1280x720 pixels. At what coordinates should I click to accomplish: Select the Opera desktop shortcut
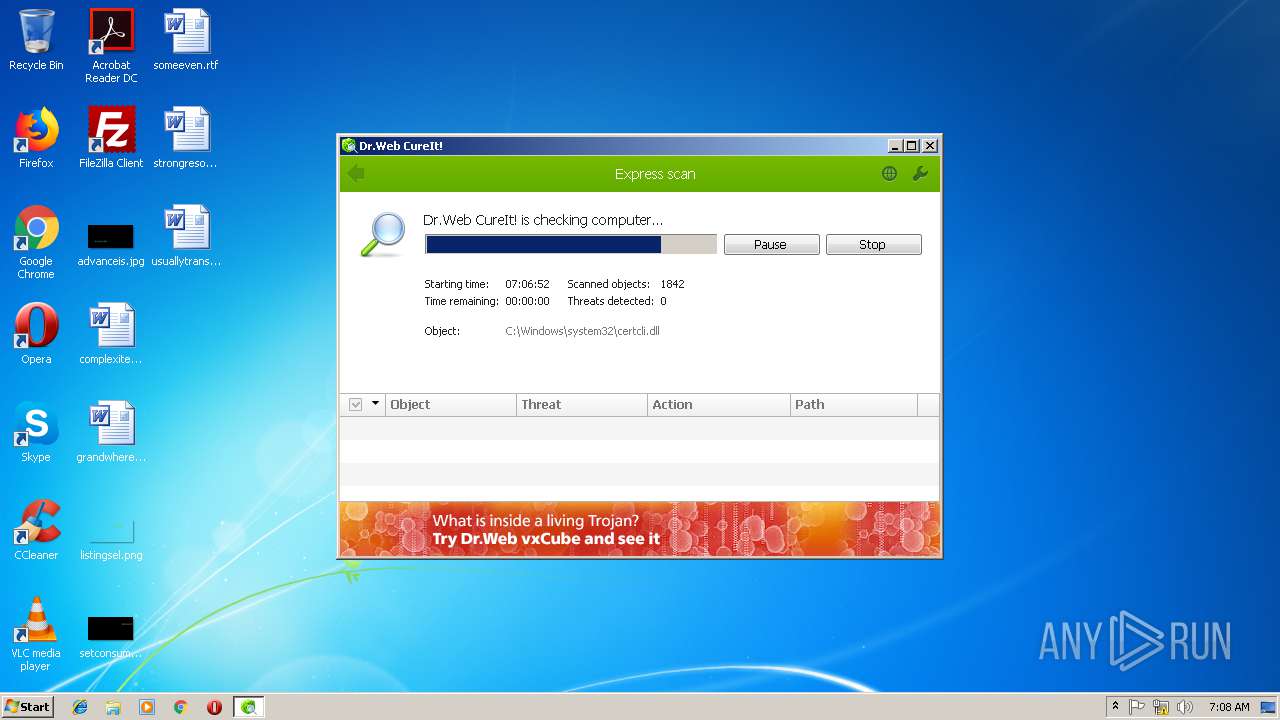click(36, 334)
